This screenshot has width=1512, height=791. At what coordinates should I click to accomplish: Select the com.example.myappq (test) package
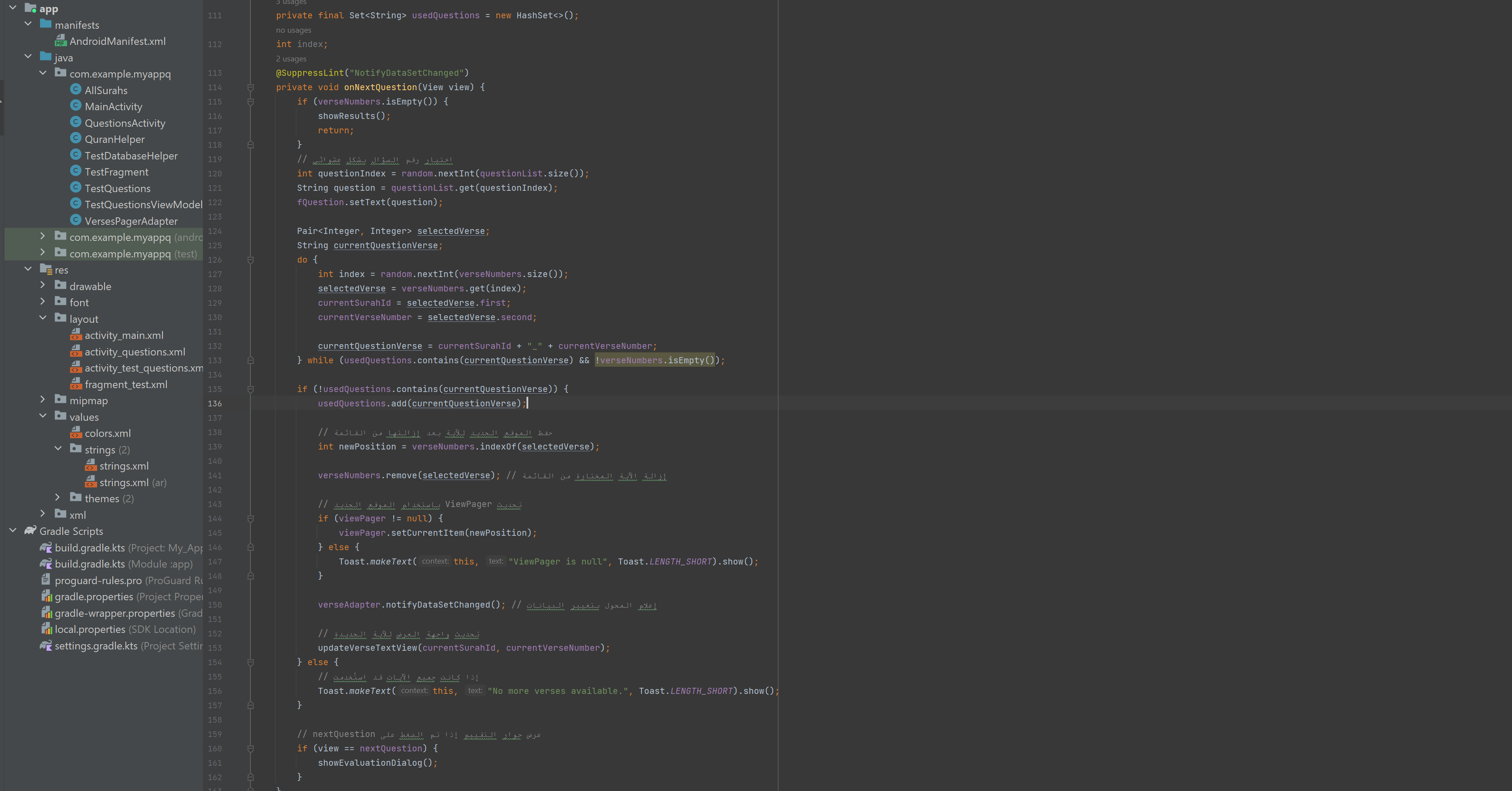[x=129, y=254]
